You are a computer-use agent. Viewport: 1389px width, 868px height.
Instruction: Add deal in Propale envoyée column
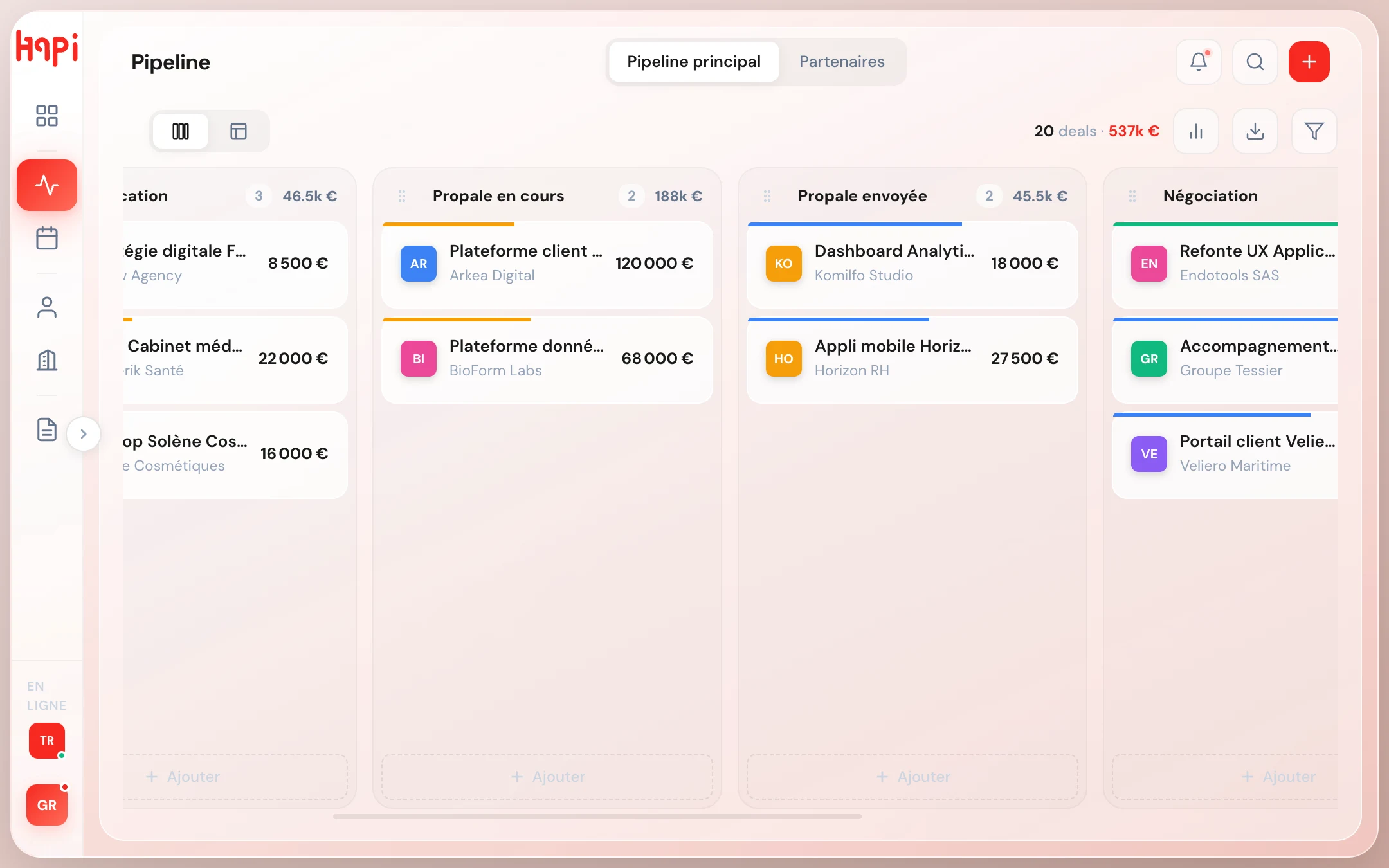[912, 777]
